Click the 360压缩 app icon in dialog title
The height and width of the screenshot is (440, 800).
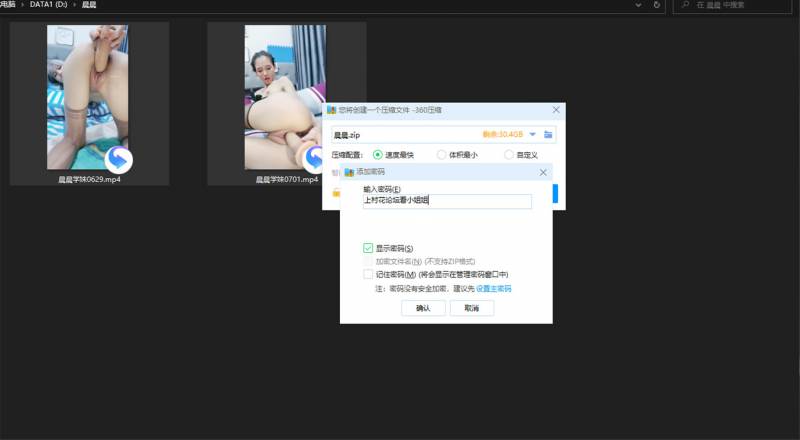pos(332,110)
